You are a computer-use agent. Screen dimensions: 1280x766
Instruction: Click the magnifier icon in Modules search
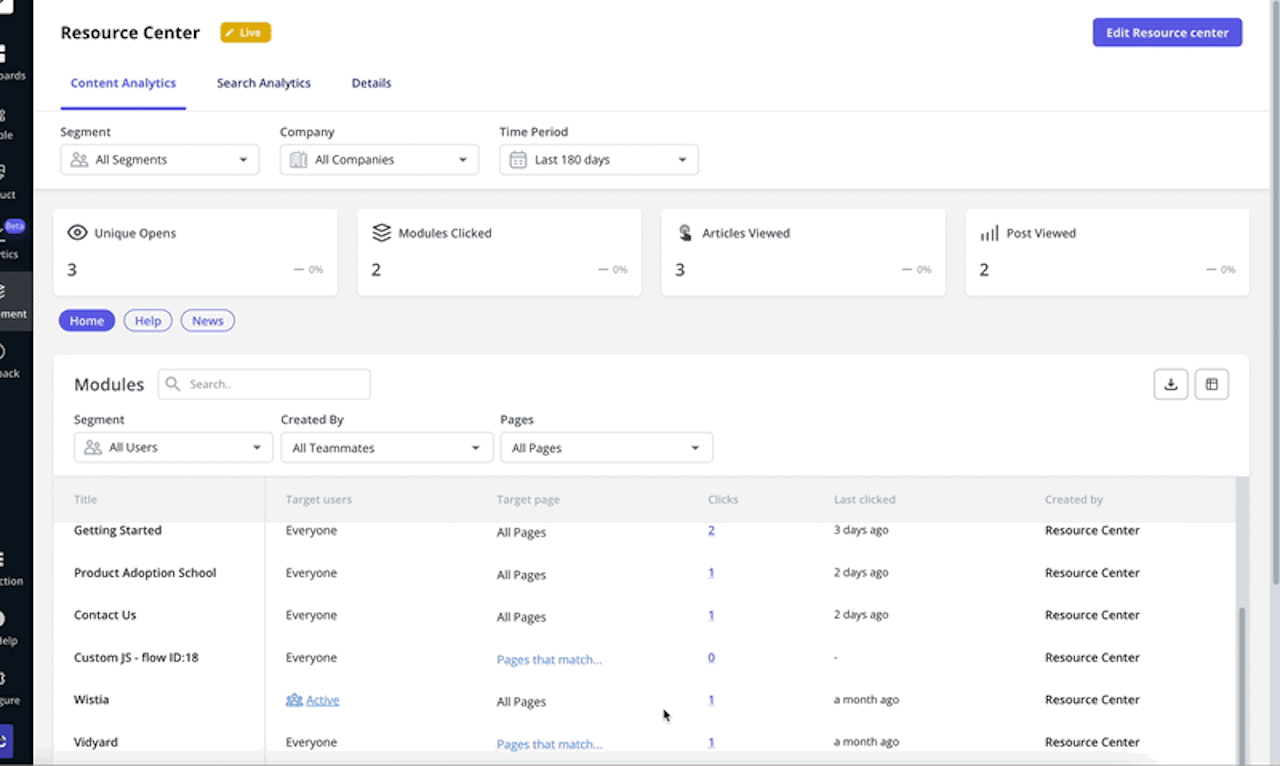[x=173, y=384]
